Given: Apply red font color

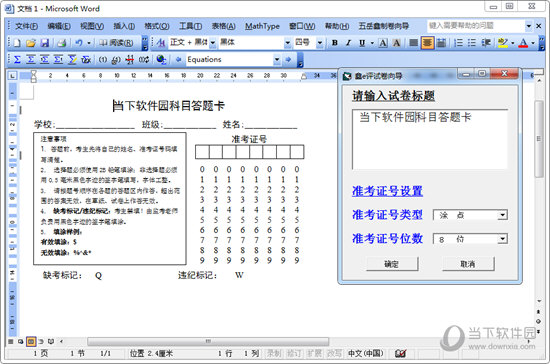Looking at the screenshot, I should click(x=523, y=43).
